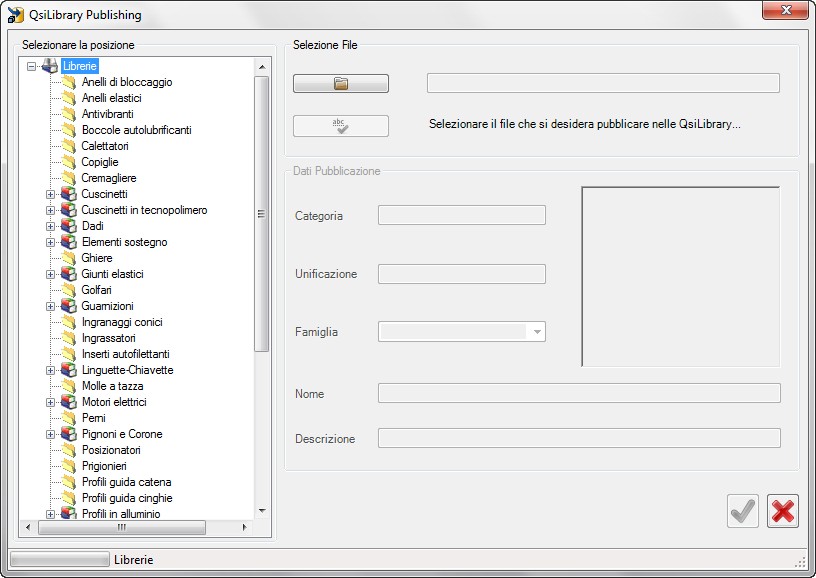This screenshot has width=816, height=578.
Task: Click the books icon beside Pignoni e Corone
Action: click(x=69, y=434)
